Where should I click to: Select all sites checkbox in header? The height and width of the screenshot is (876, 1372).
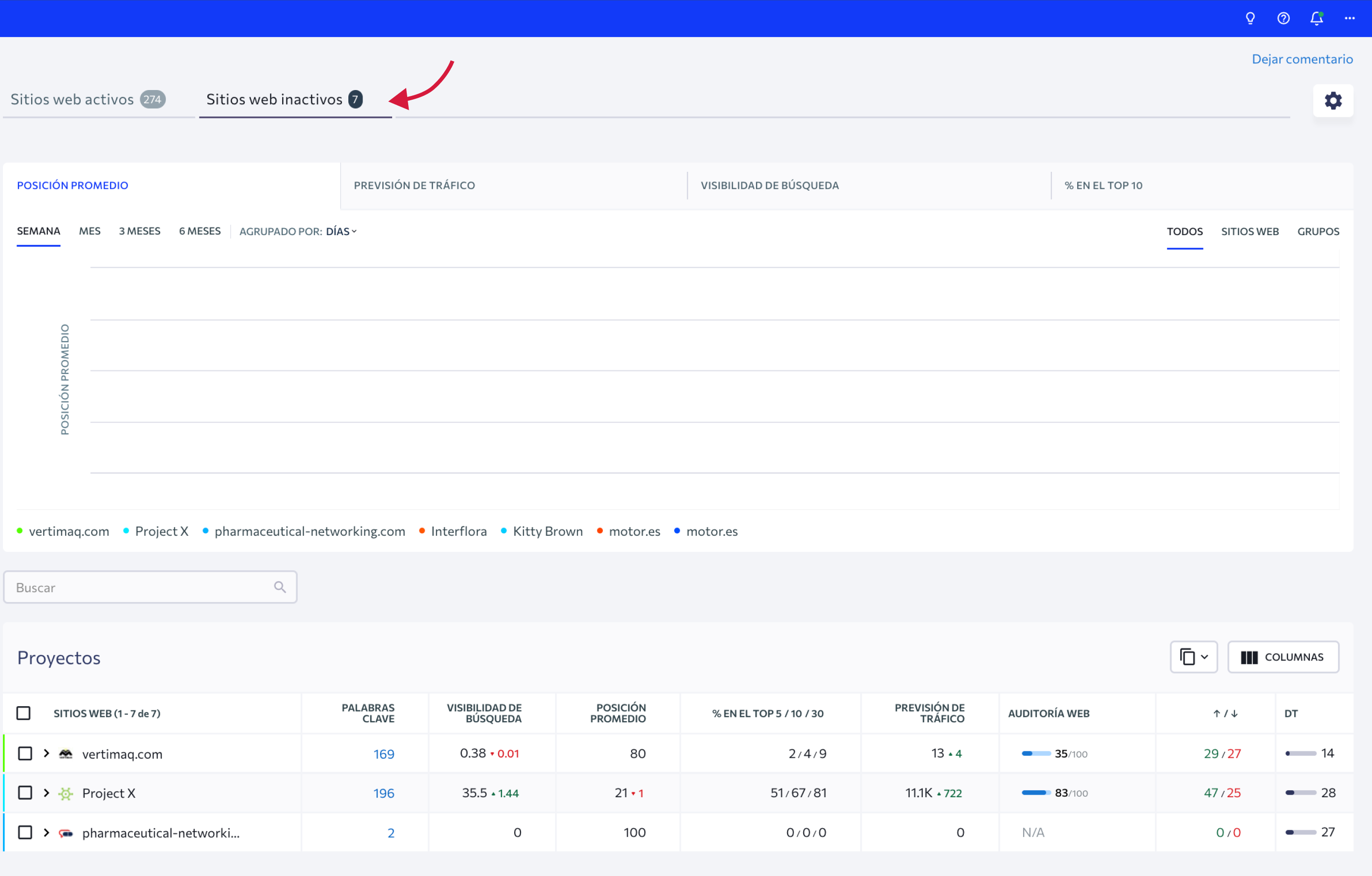point(23,713)
